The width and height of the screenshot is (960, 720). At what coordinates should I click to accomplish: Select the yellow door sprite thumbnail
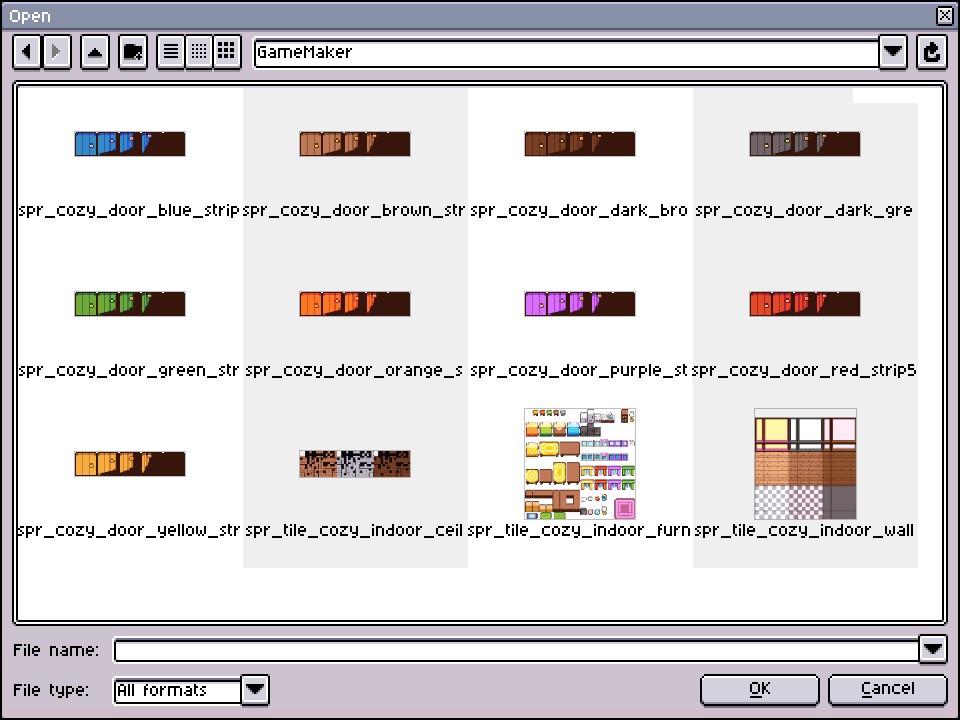130,463
